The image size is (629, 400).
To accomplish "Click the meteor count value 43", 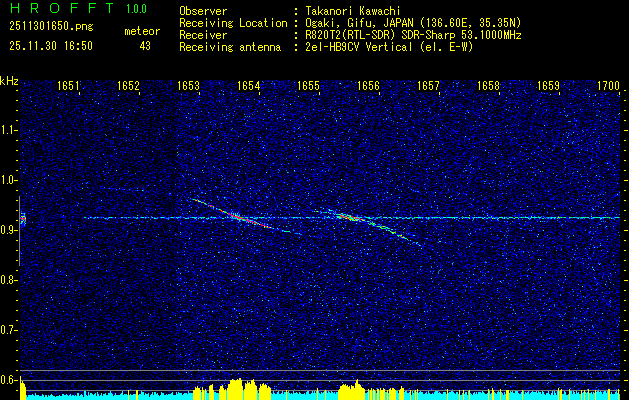I will coord(145,46).
